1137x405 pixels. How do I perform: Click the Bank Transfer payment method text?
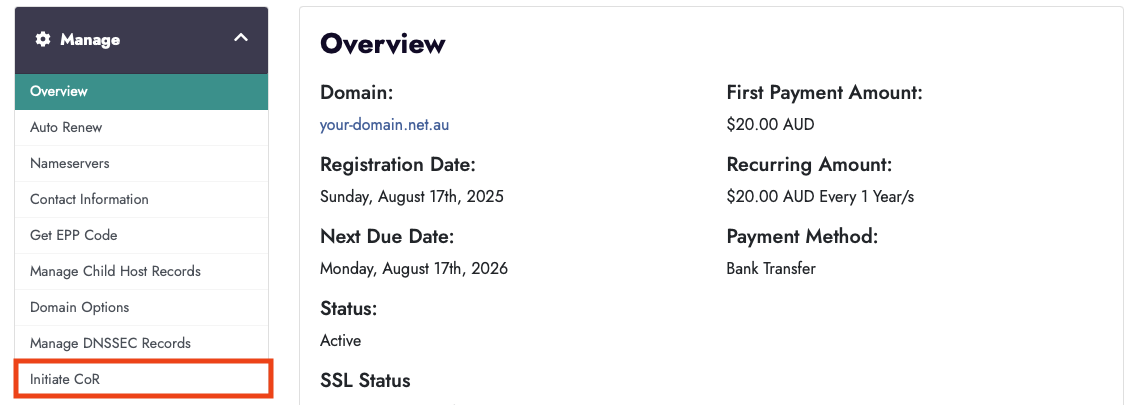tap(771, 269)
